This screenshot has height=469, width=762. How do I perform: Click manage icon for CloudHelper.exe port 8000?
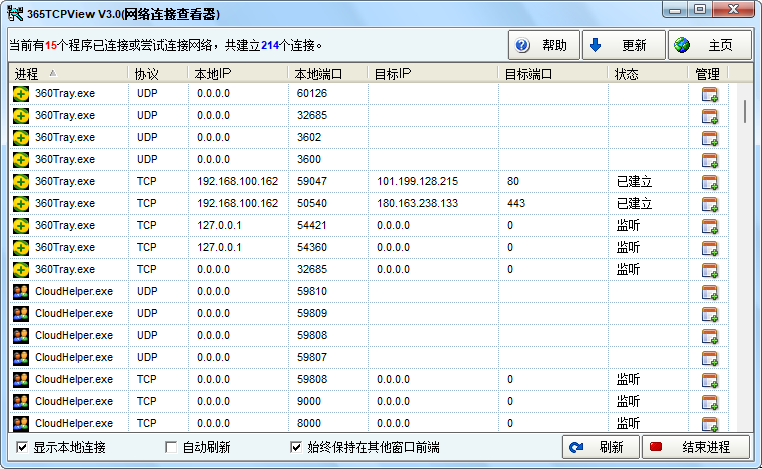(x=710, y=424)
